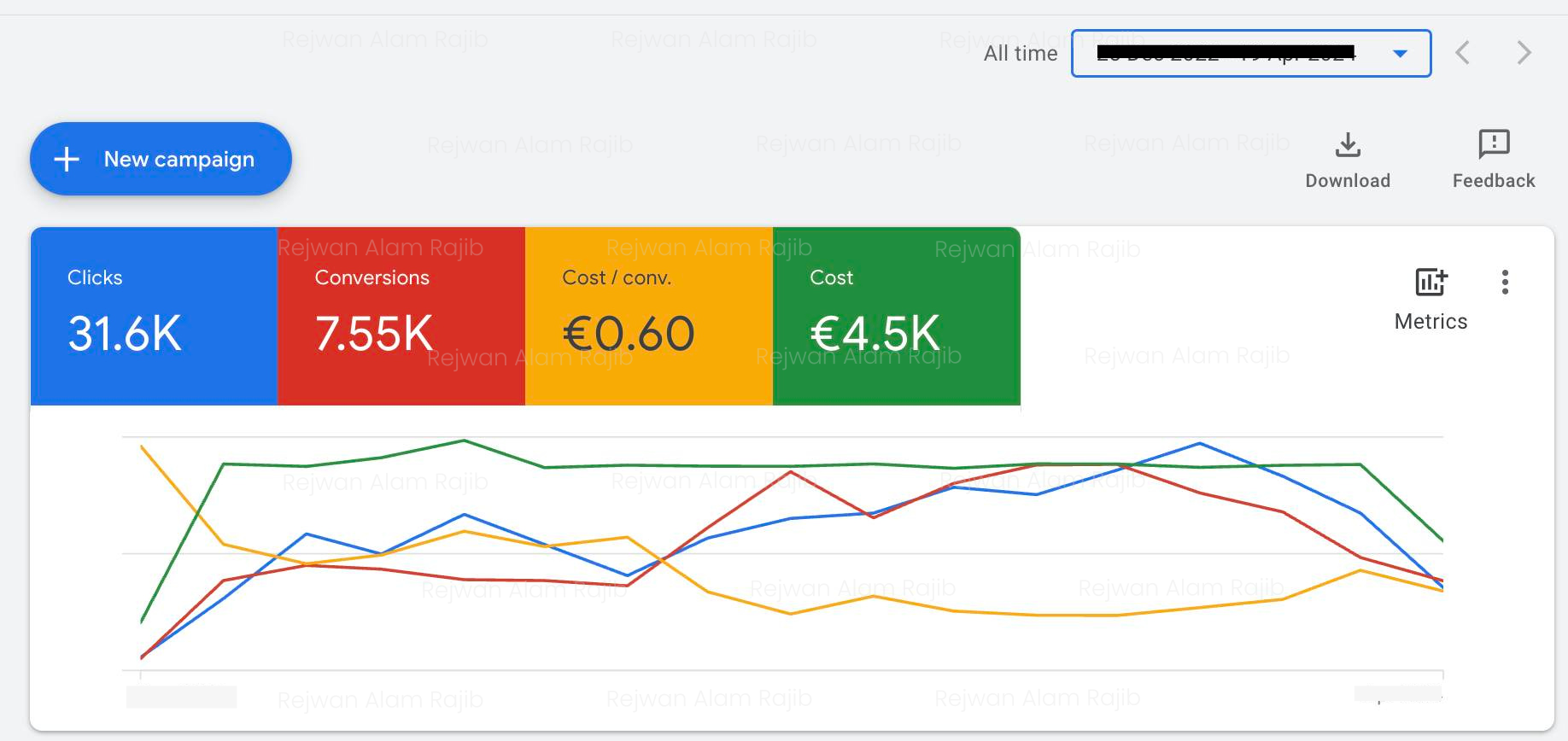
Task: Click the Metrics chart icon
Action: [1431, 282]
